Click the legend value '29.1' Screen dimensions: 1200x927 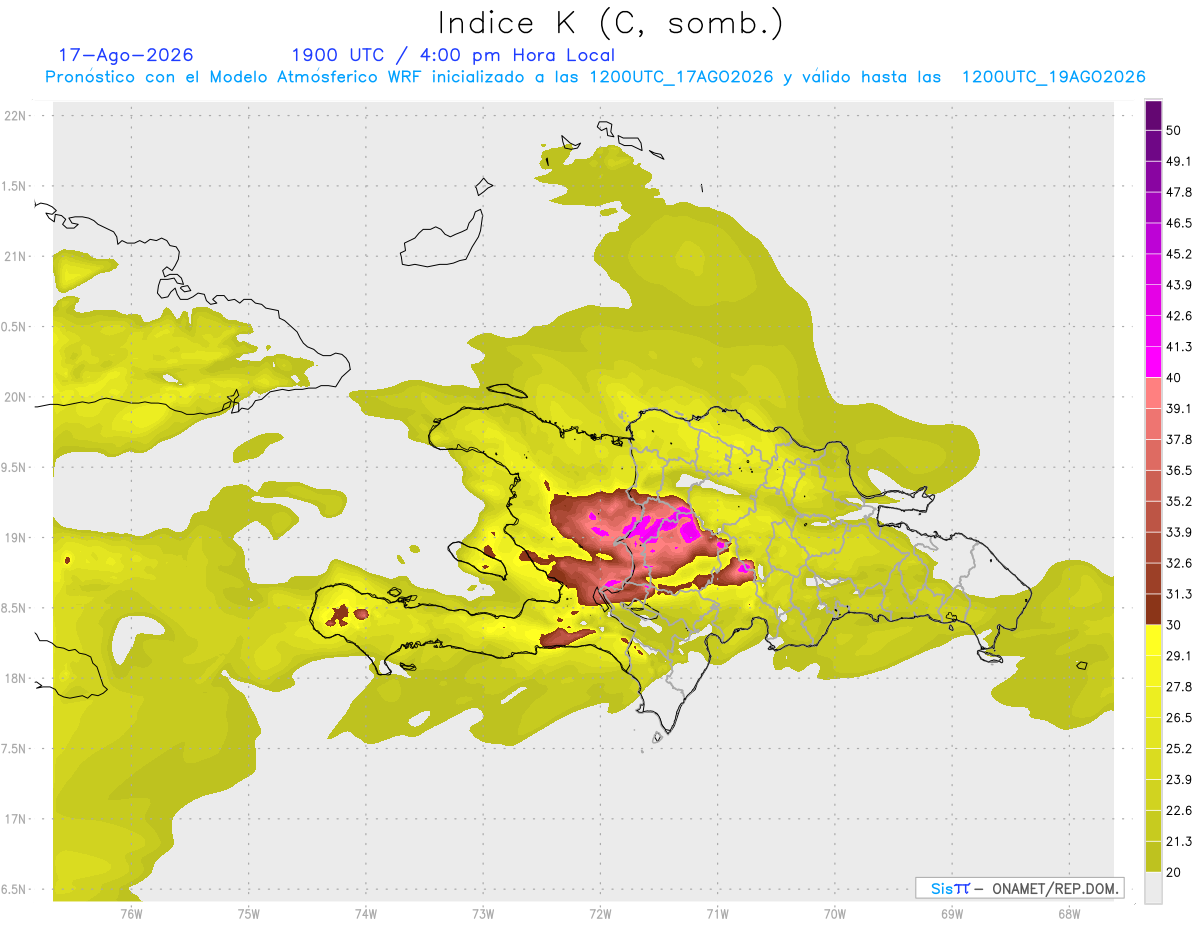(x=1179, y=655)
